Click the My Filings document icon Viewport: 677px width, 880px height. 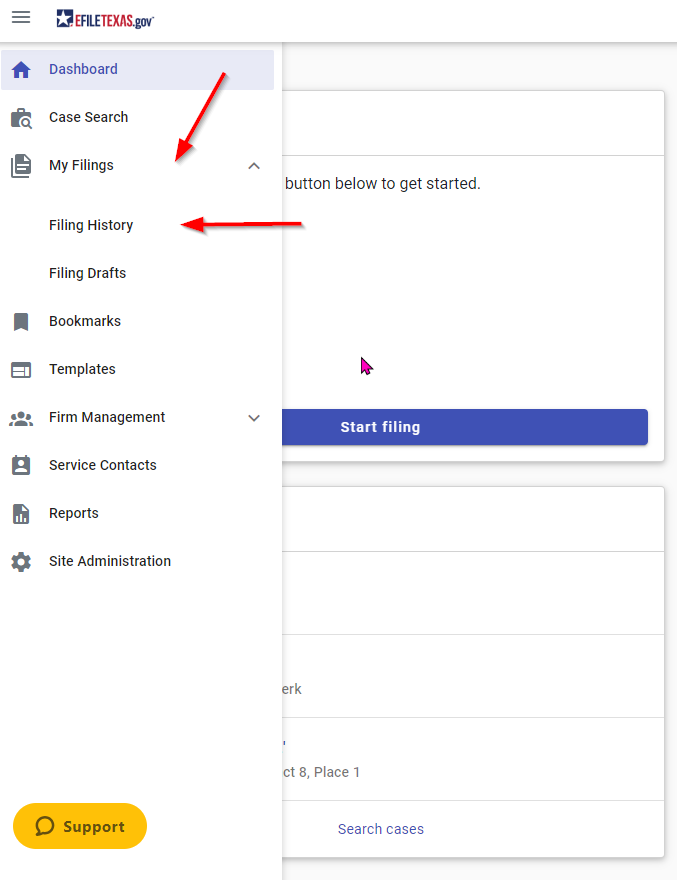click(x=21, y=165)
